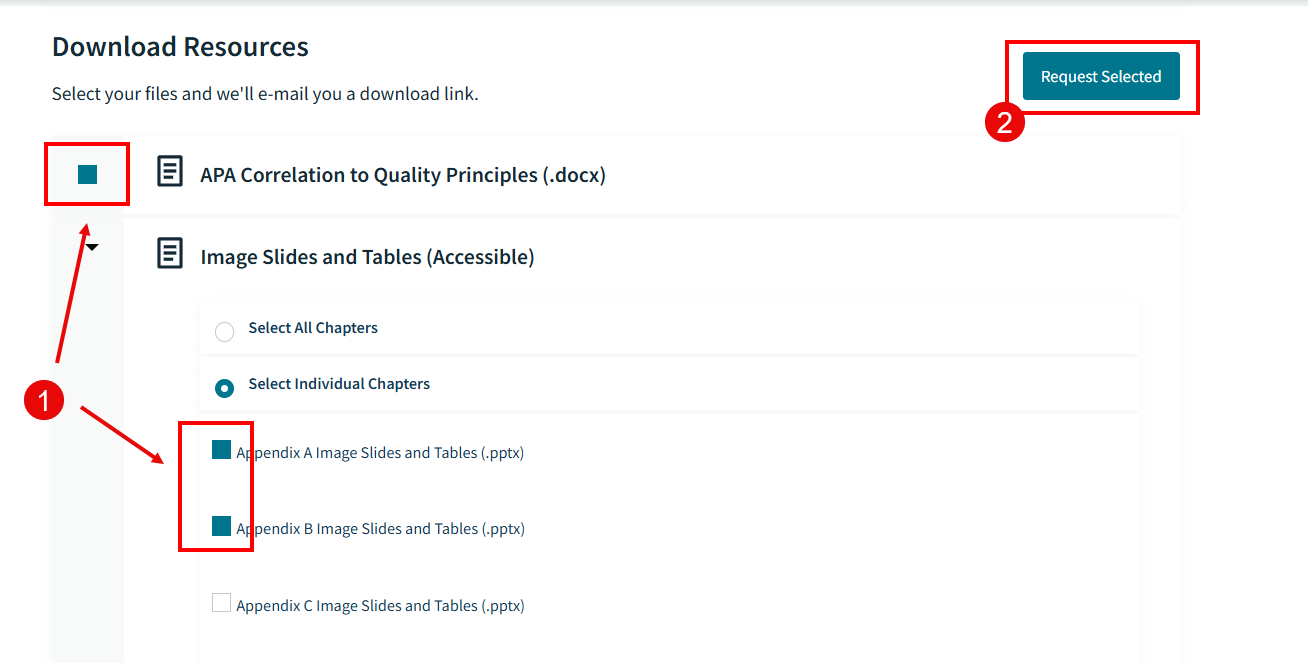The width and height of the screenshot is (1308, 663).
Task: Click document icon beside Image Slides and Tables
Action: point(170,253)
